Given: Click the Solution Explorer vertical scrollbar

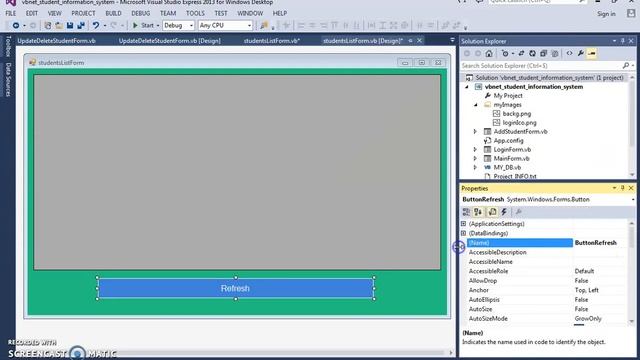Looking at the screenshot, I should (x=632, y=126).
